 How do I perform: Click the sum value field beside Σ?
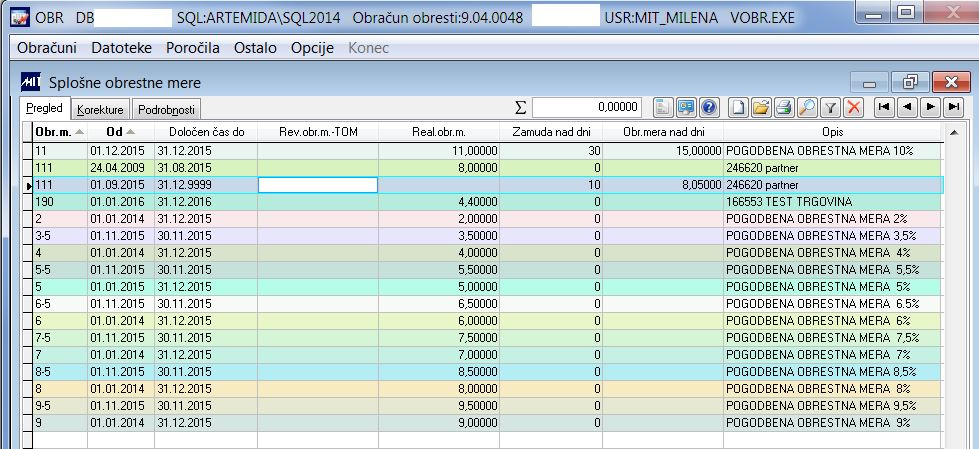tap(586, 107)
